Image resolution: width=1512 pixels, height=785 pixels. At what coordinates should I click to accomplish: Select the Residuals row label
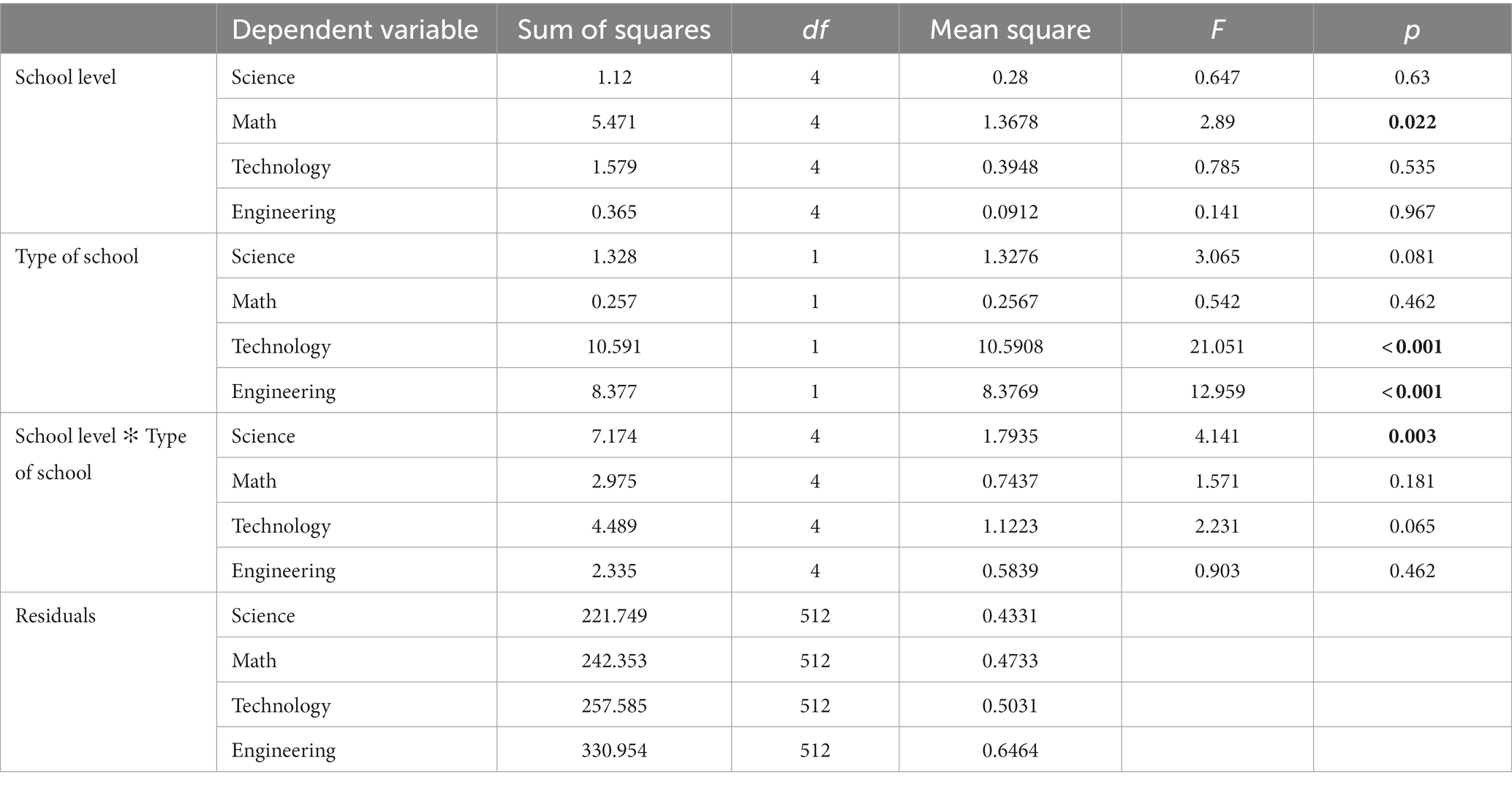(56, 615)
